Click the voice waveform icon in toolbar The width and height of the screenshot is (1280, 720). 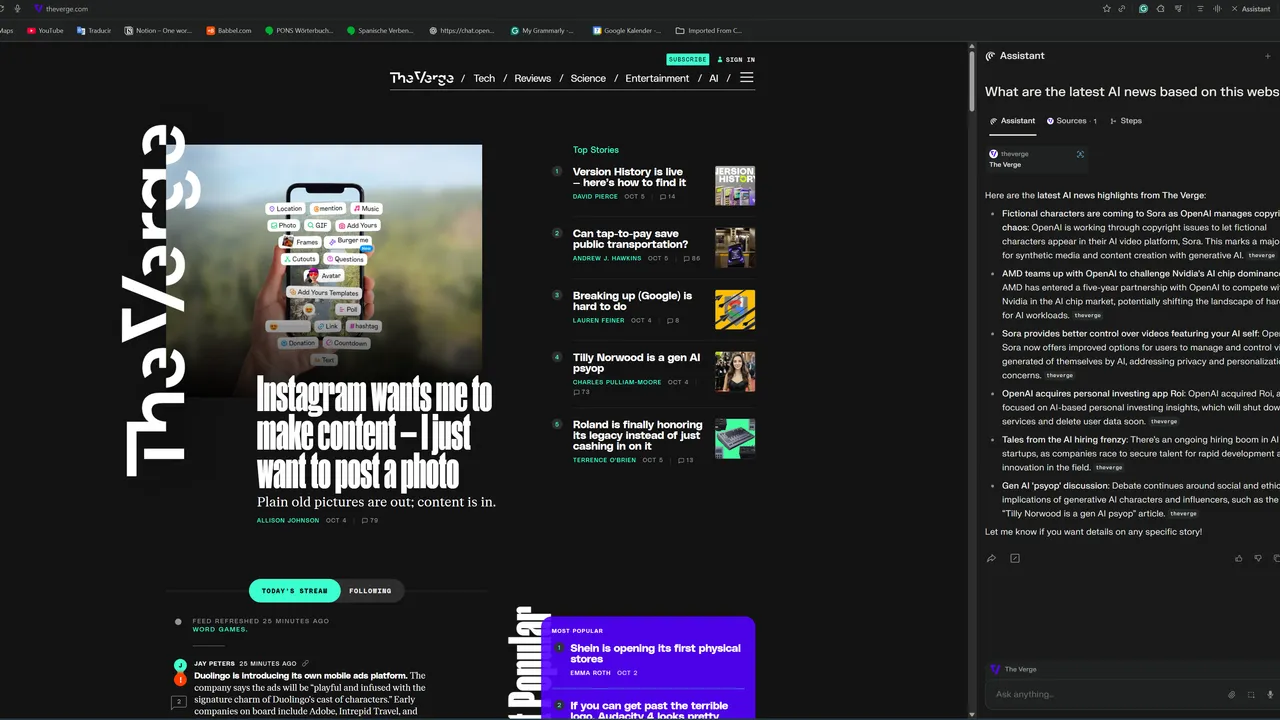point(1217,9)
